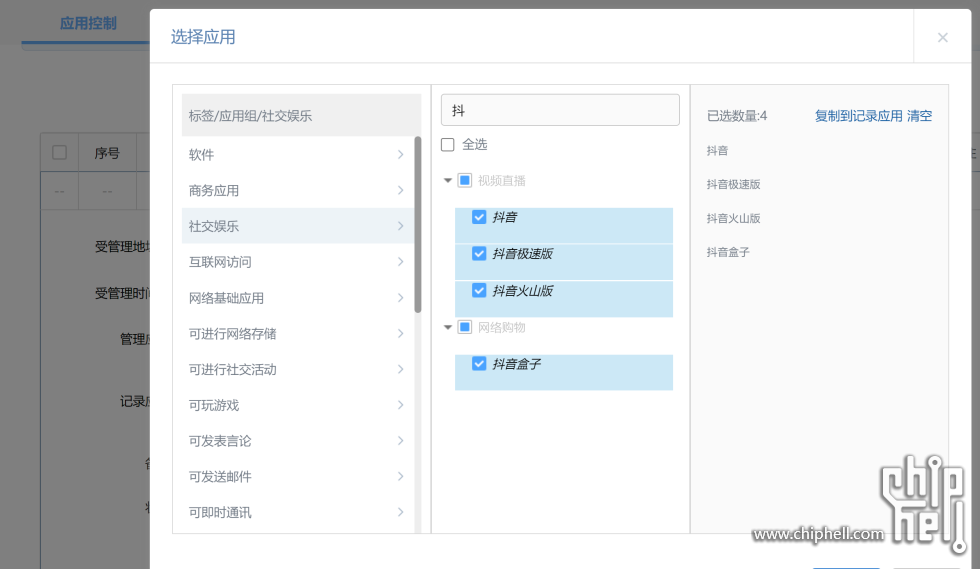
Task: Uncheck the 抖音 checkbox
Action: pos(479,217)
